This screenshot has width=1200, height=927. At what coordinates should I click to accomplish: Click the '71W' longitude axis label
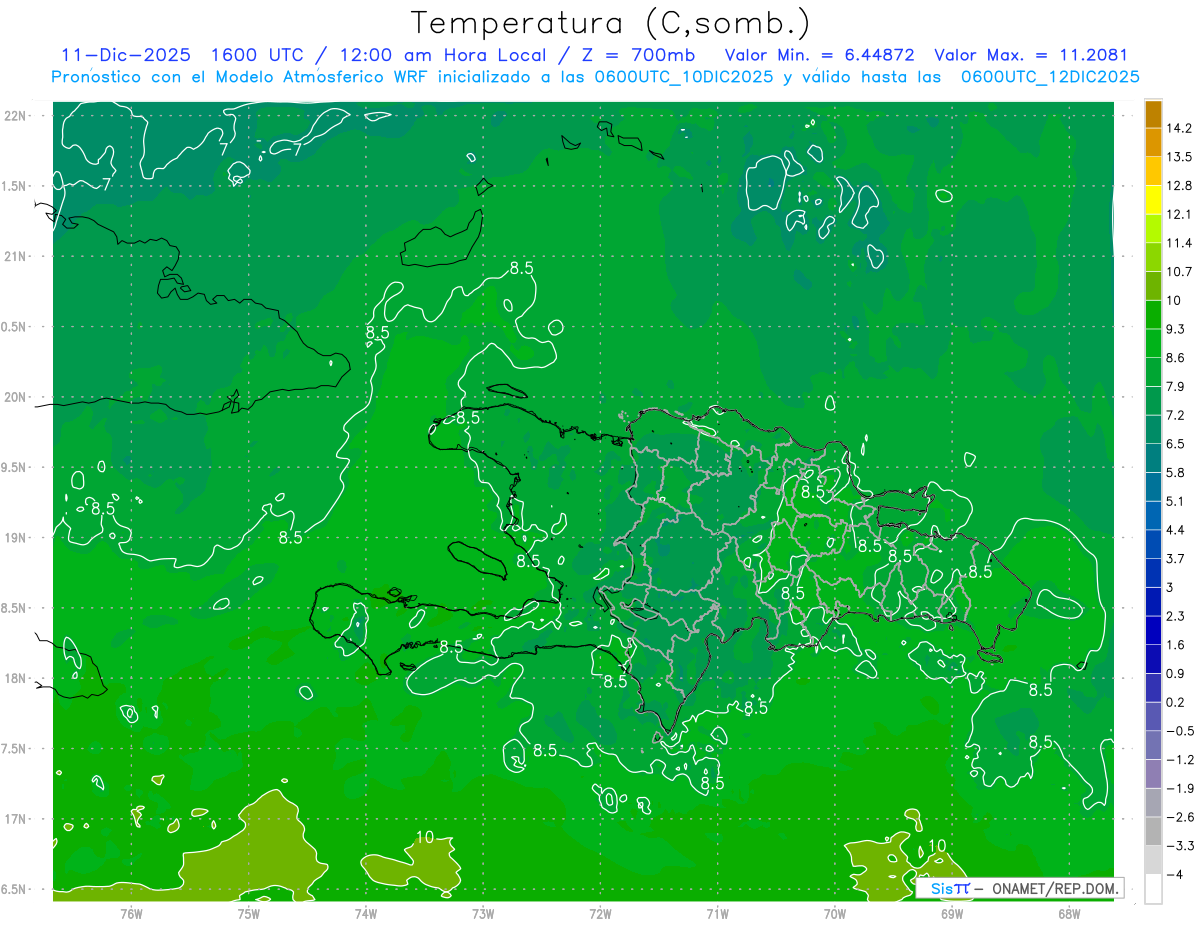[717, 912]
